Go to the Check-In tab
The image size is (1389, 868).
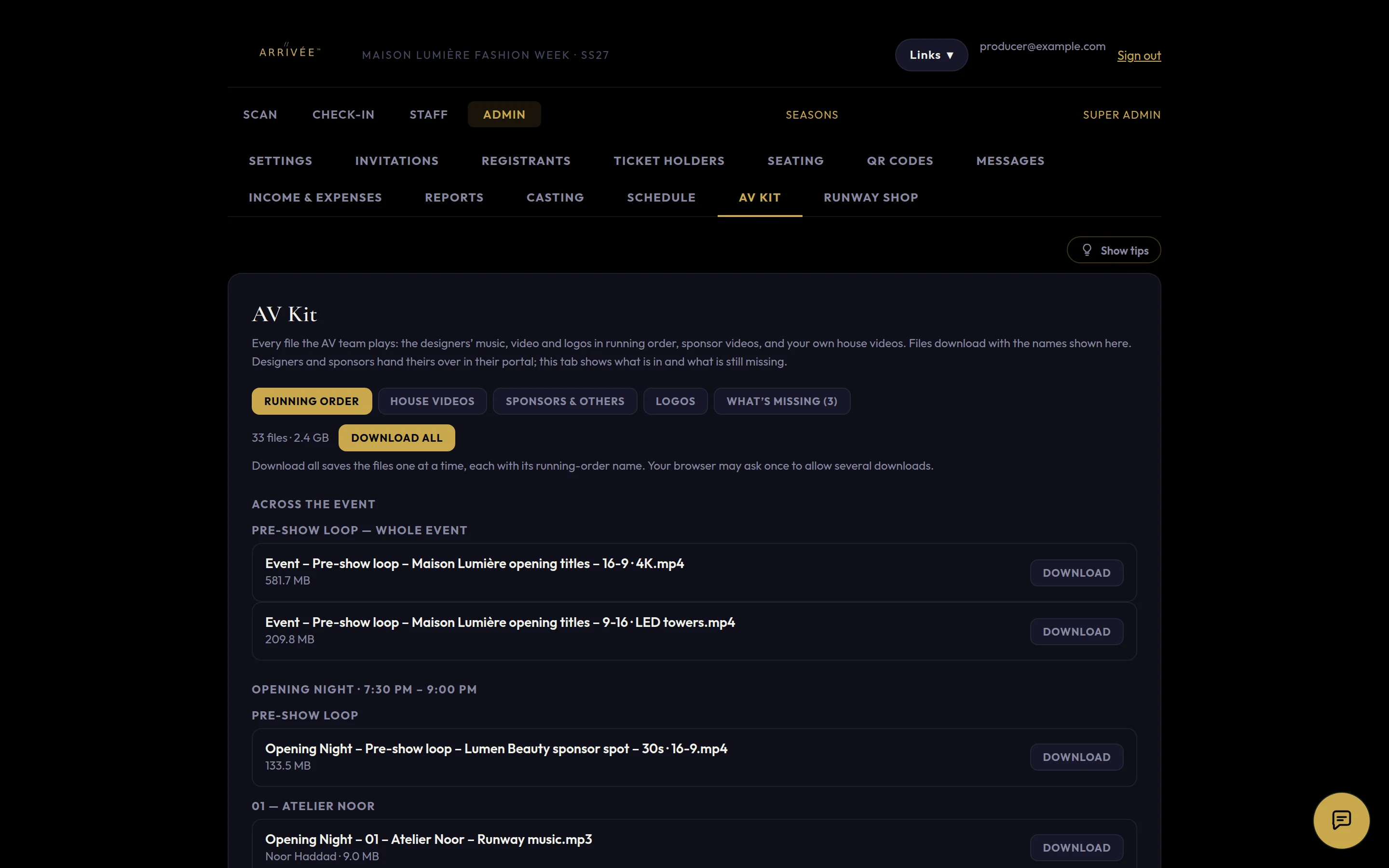tap(343, 114)
